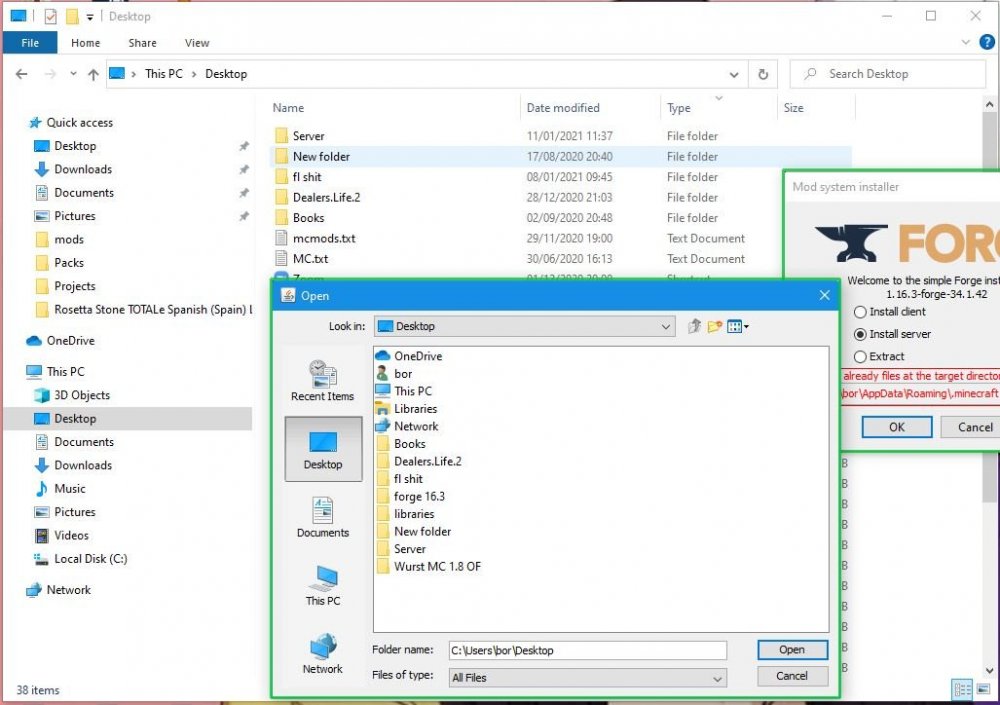1000x705 pixels.
Task: Expand the Look in folder dropdown
Action: pyautogui.click(x=666, y=326)
